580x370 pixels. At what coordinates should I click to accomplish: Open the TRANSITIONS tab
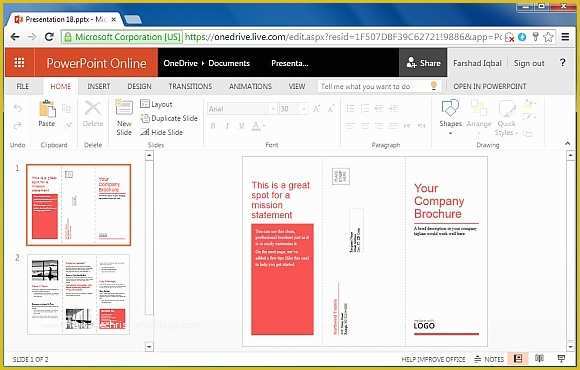pos(190,86)
